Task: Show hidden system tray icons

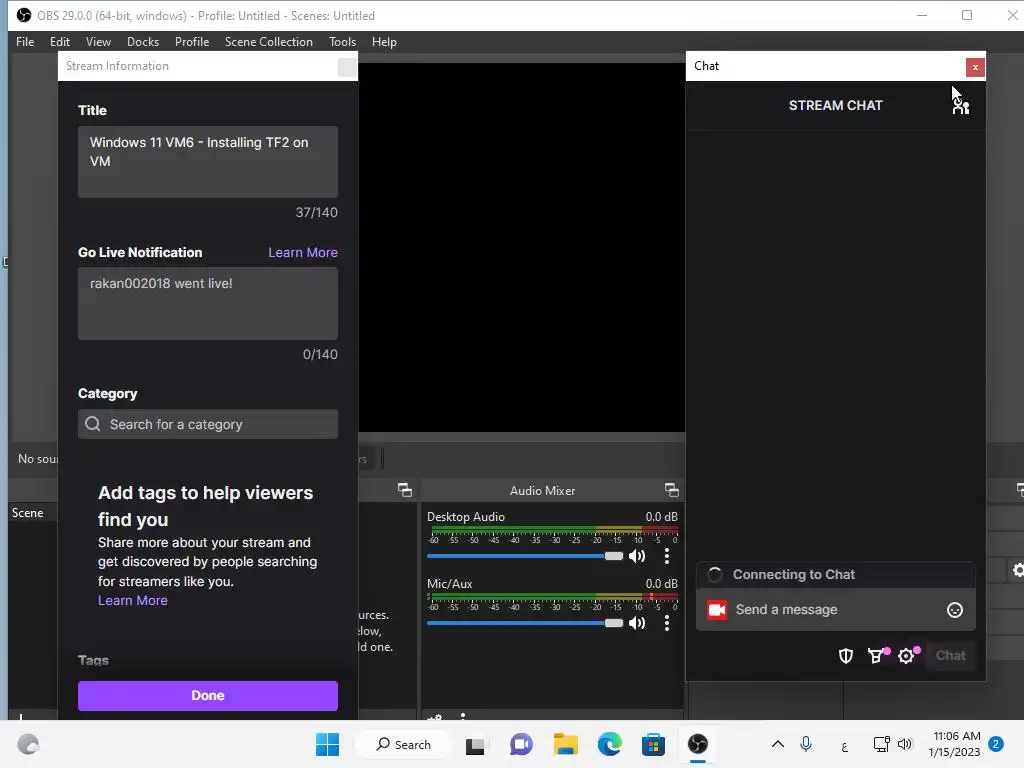Action: [x=777, y=744]
